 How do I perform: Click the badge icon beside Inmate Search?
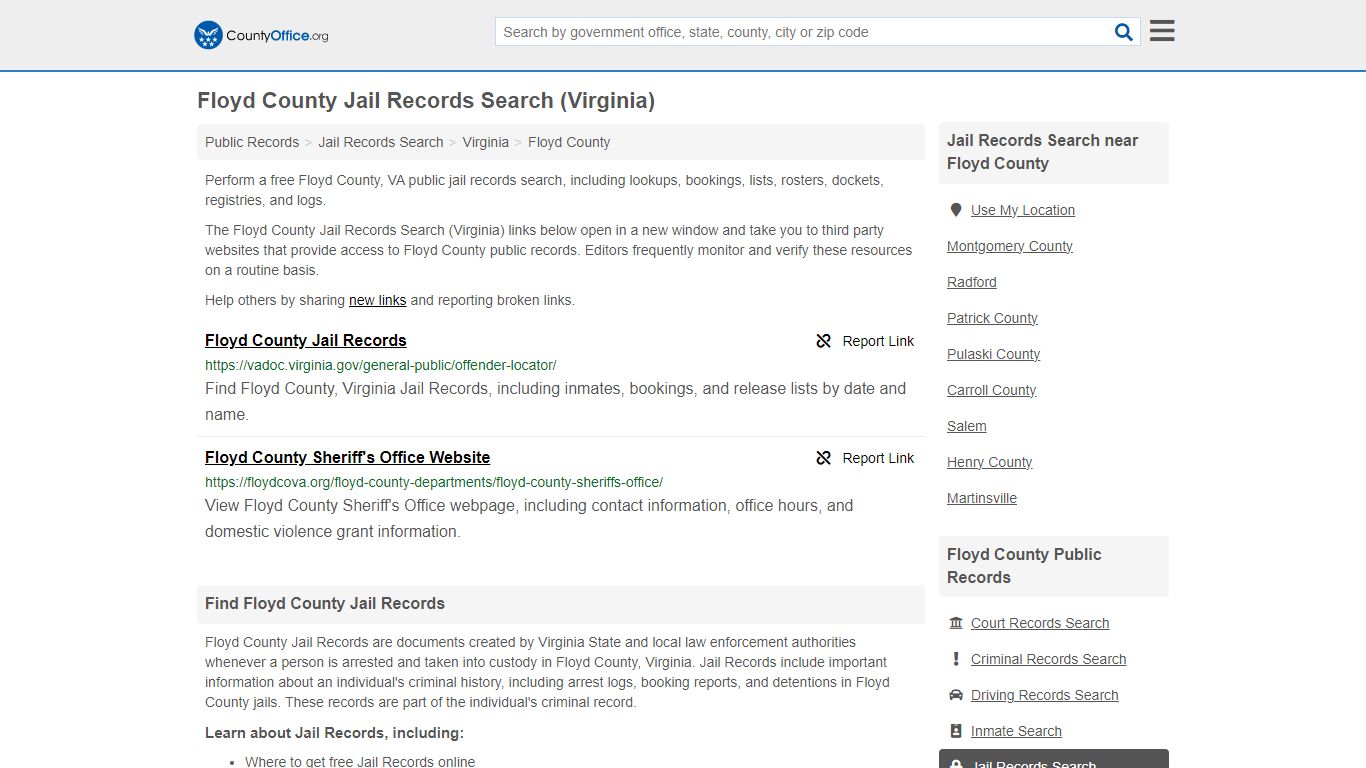[956, 731]
